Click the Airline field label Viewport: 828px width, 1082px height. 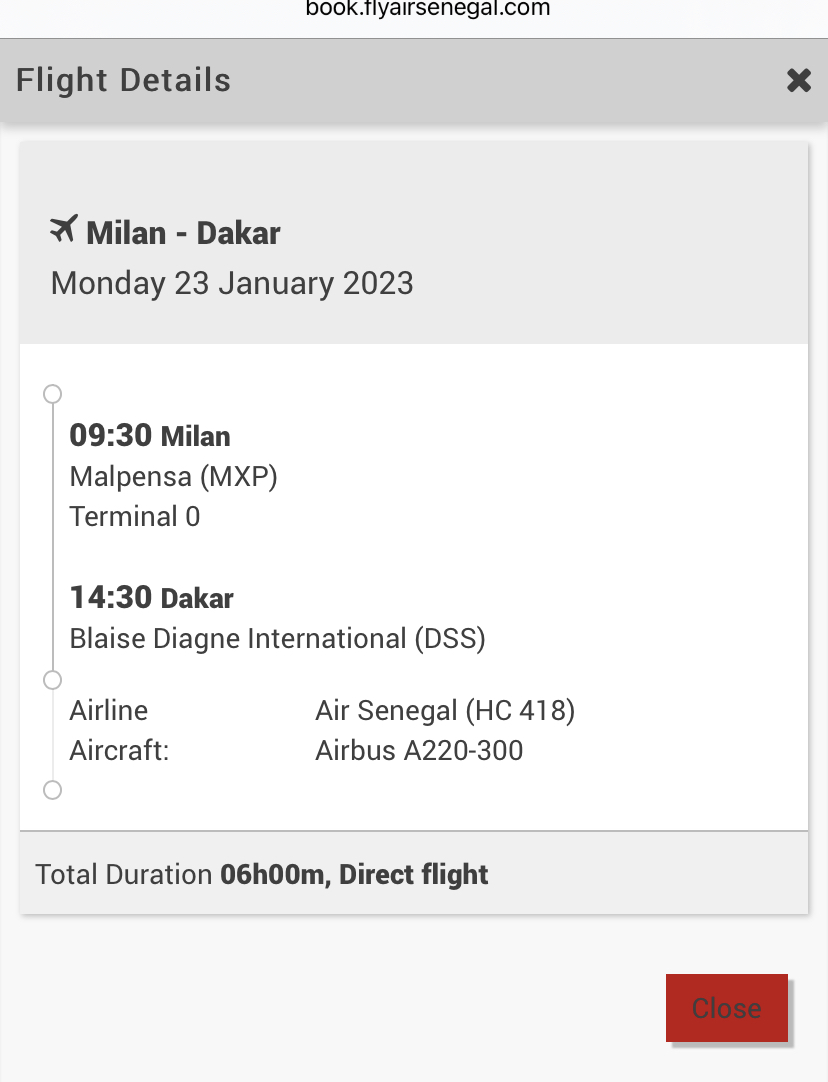109,711
